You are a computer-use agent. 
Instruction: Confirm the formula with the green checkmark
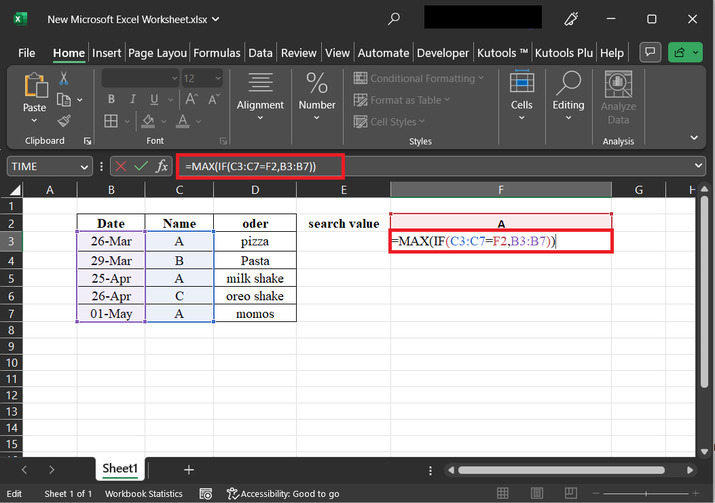click(x=141, y=166)
